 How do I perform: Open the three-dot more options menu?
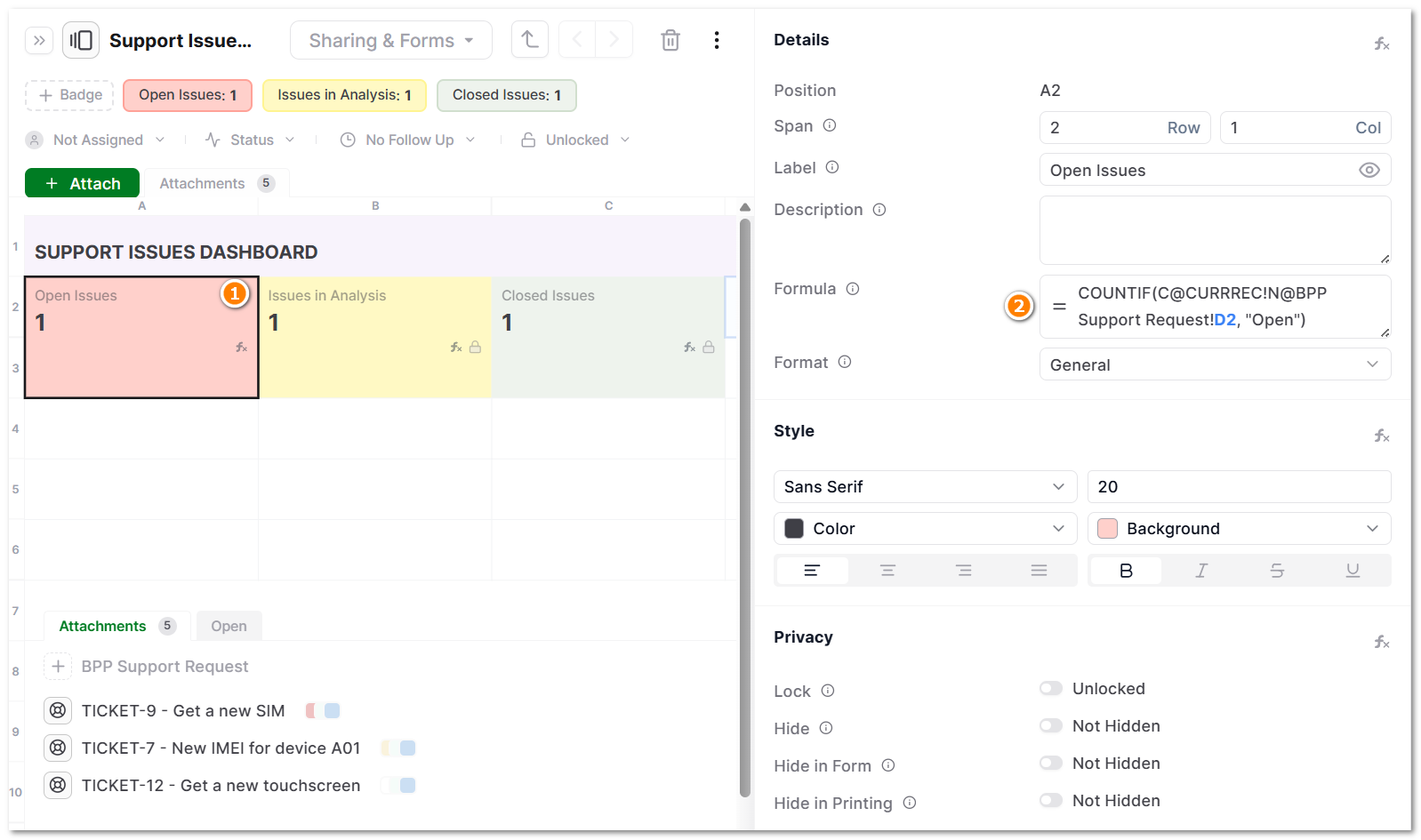[x=716, y=40]
